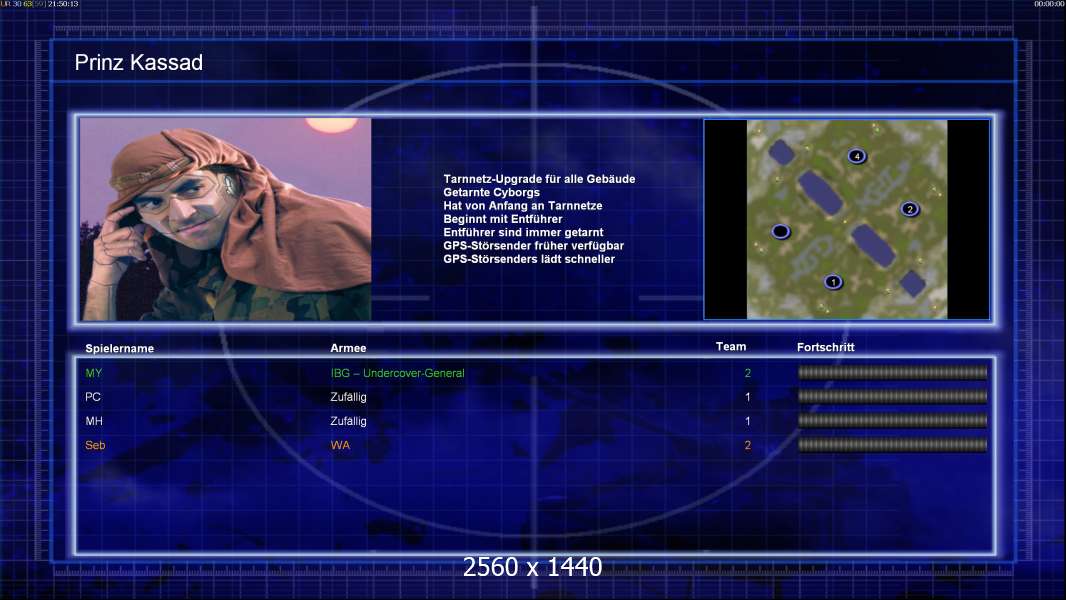Select player name MH
Viewport: 1066px width, 600px height.
(94, 421)
